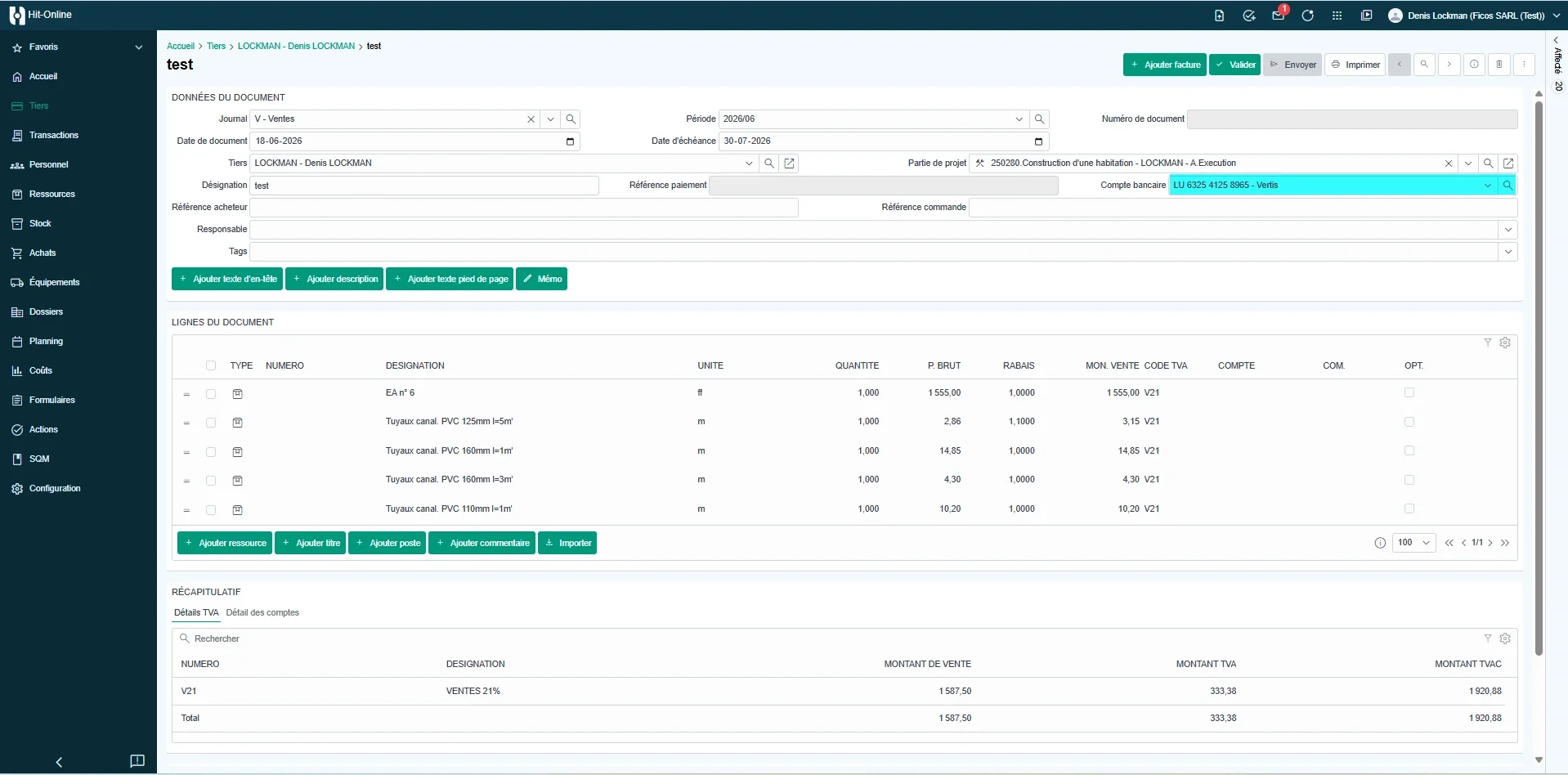Screen dimensions: 1568x775
Task: Click the Valider button
Action: point(1234,65)
